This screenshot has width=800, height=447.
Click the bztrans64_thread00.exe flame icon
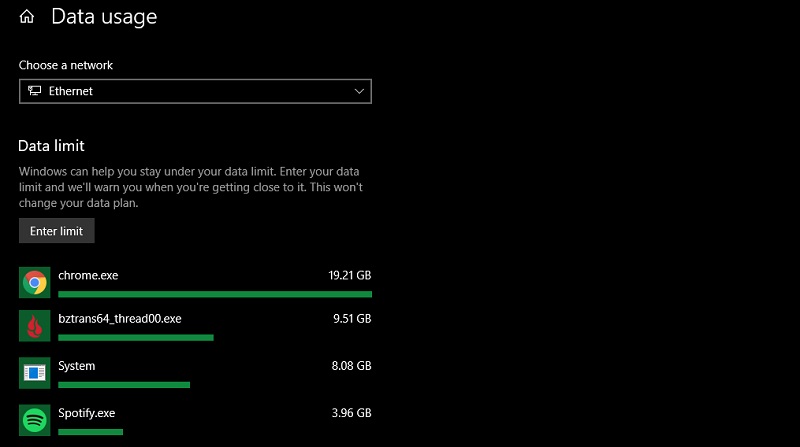pos(35,327)
